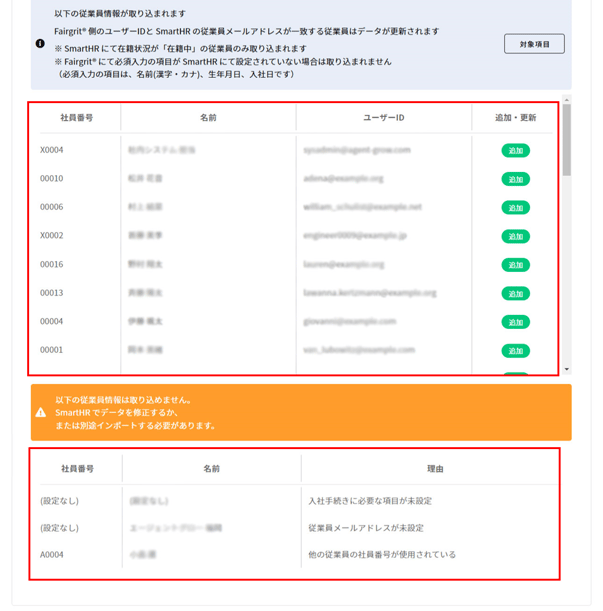Click the scrollbar up arrow of employee list
This screenshot has width=603, height=611.
[567, 100]
